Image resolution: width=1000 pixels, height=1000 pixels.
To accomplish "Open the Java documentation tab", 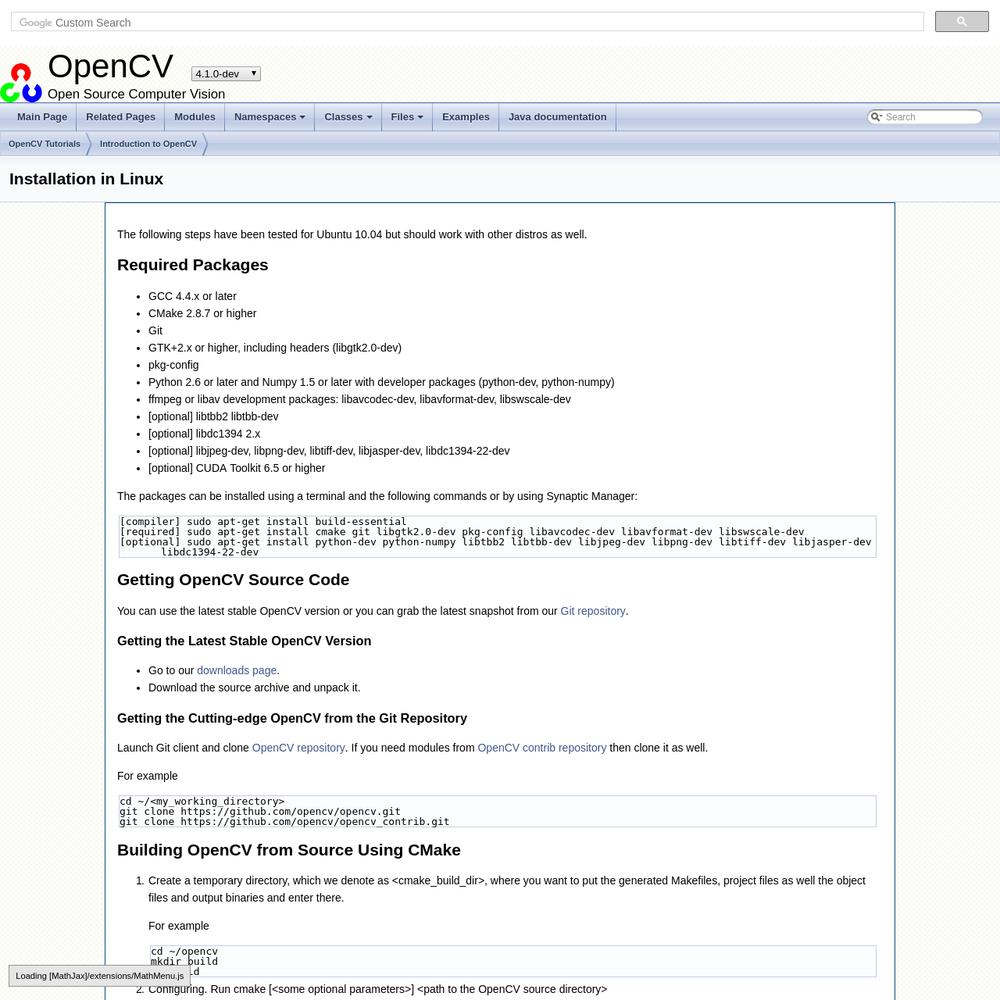I will click(x=557, y=117).
